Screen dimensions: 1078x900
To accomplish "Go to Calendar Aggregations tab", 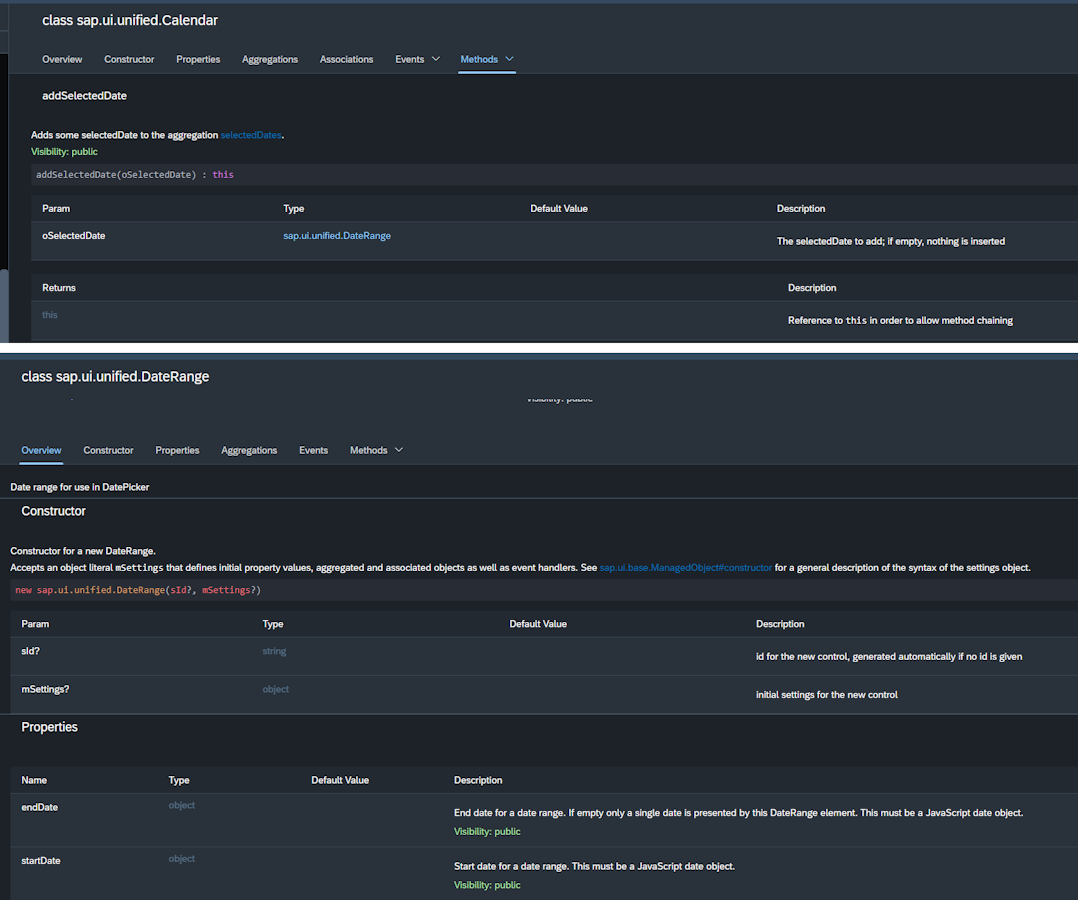I will click(270, 59).
